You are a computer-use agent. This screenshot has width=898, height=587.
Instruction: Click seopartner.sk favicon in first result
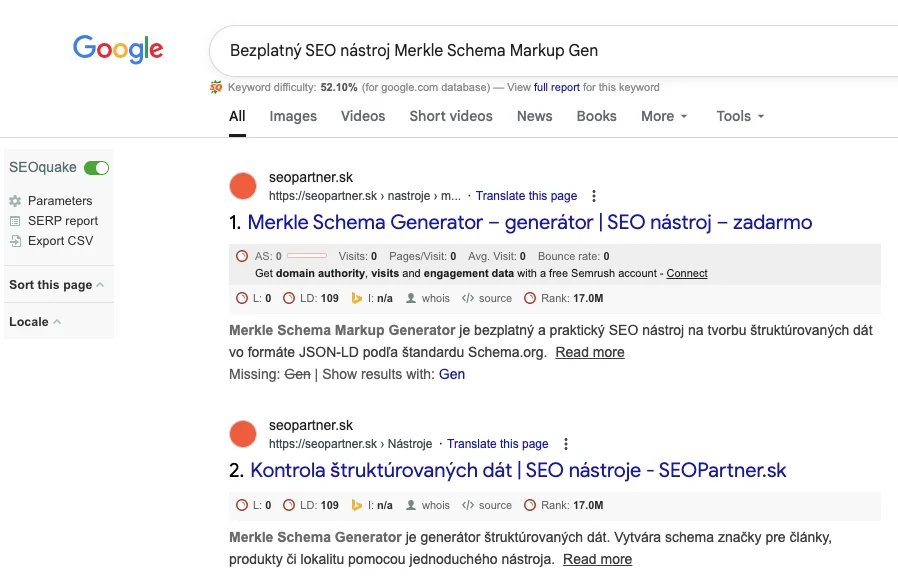coord(243,186)
